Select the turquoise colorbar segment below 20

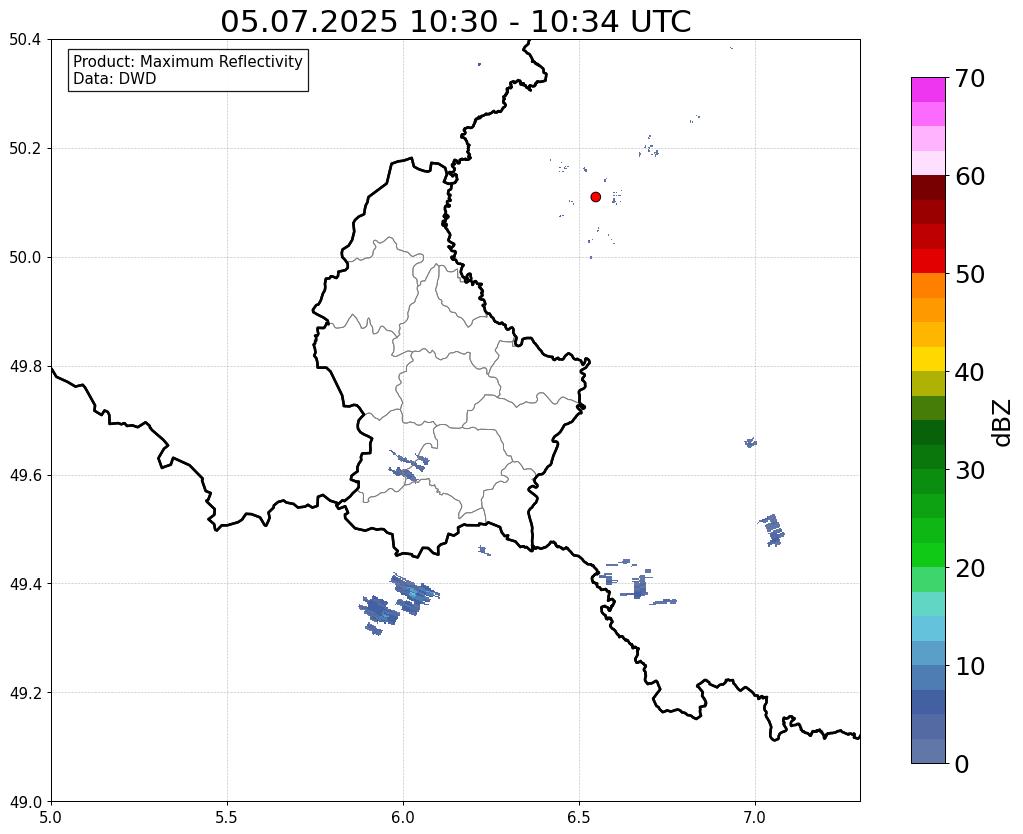[x=928, y=604]
